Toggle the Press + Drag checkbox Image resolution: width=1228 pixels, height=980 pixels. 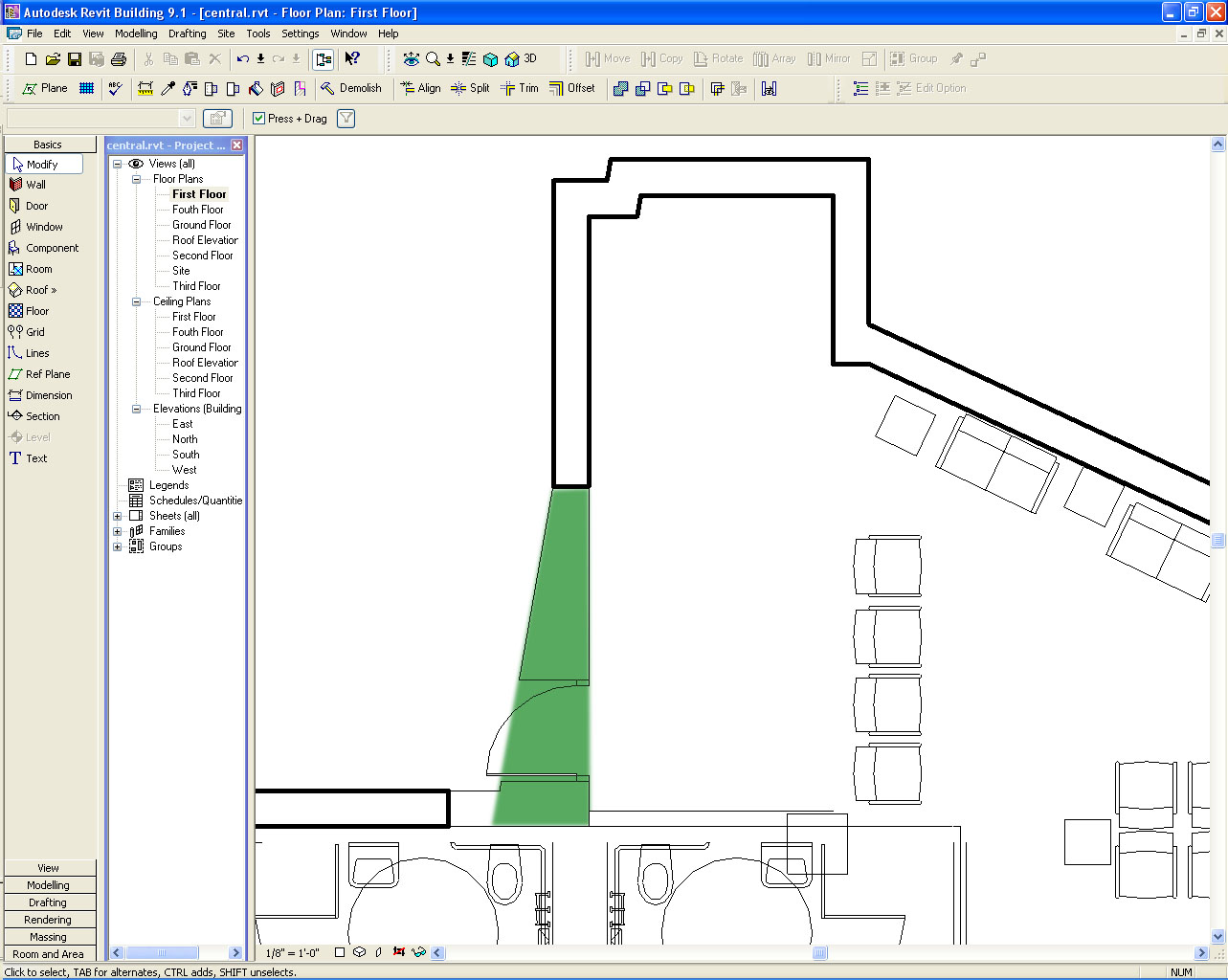click(x=258, y=119)
